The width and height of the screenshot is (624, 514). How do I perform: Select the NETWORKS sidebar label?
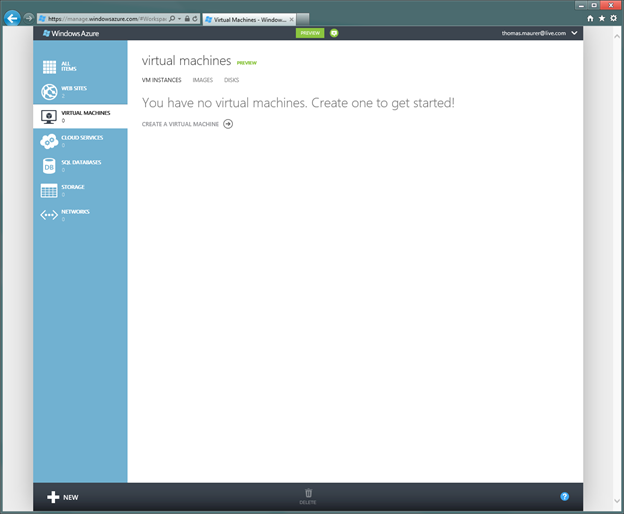pyautogui.click(x=75, y=212)
